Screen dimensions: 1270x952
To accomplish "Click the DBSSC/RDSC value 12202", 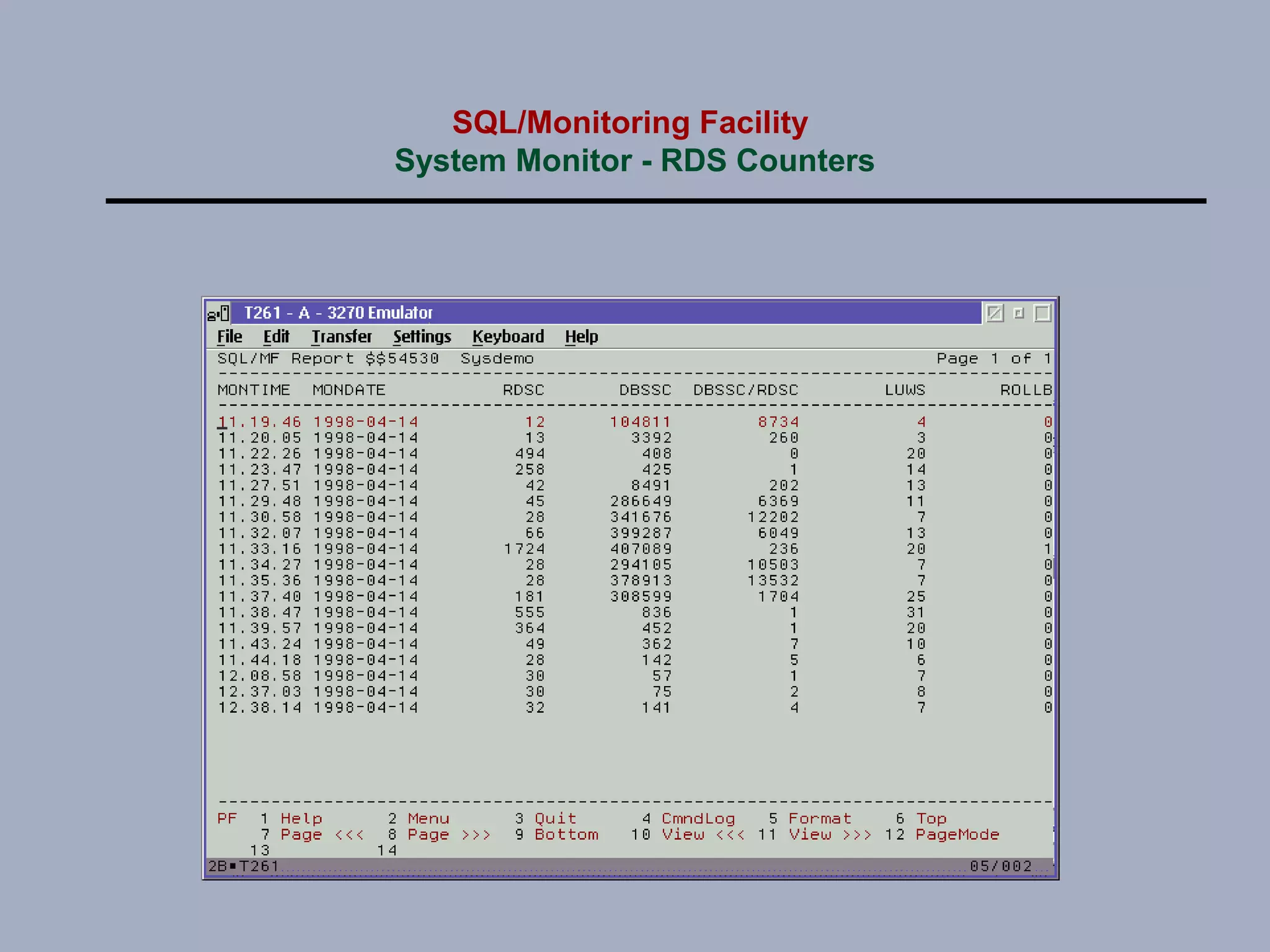I will 773,518.
